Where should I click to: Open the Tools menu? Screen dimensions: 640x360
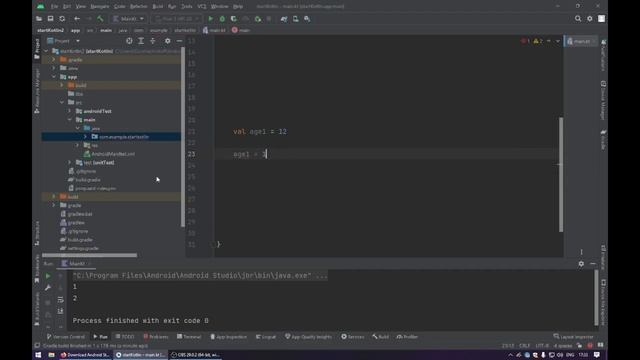click(x=187, y=7)
